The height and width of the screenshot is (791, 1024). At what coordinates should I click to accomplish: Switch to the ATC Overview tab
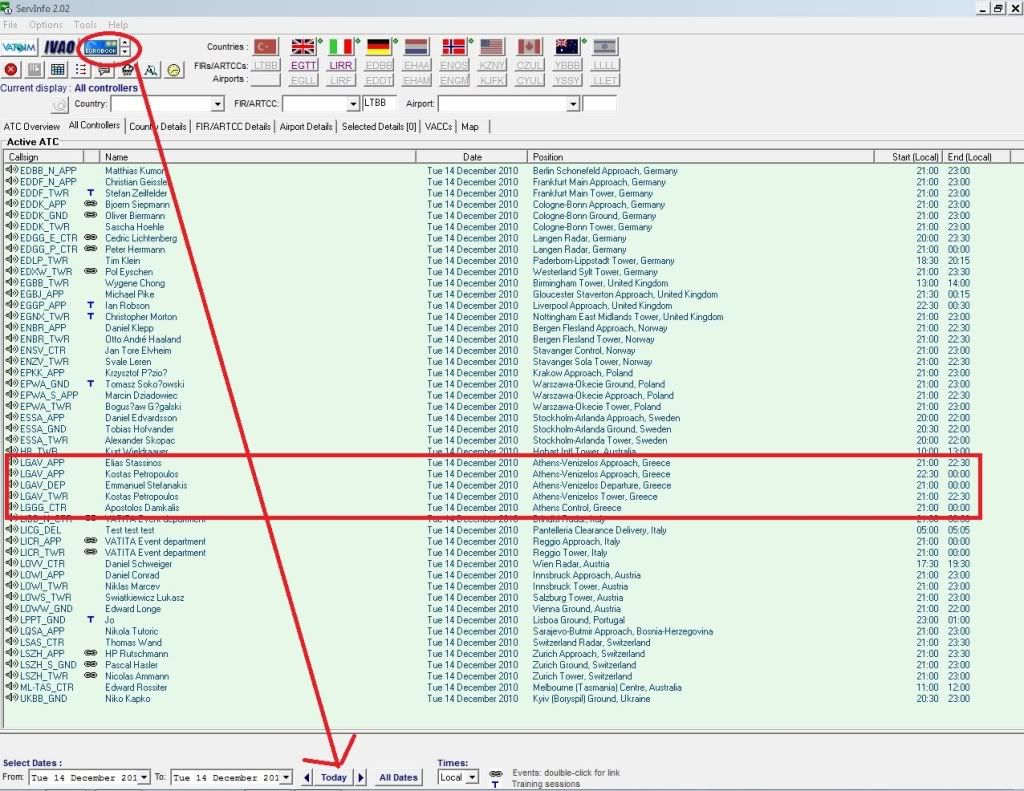pos(32,127)
